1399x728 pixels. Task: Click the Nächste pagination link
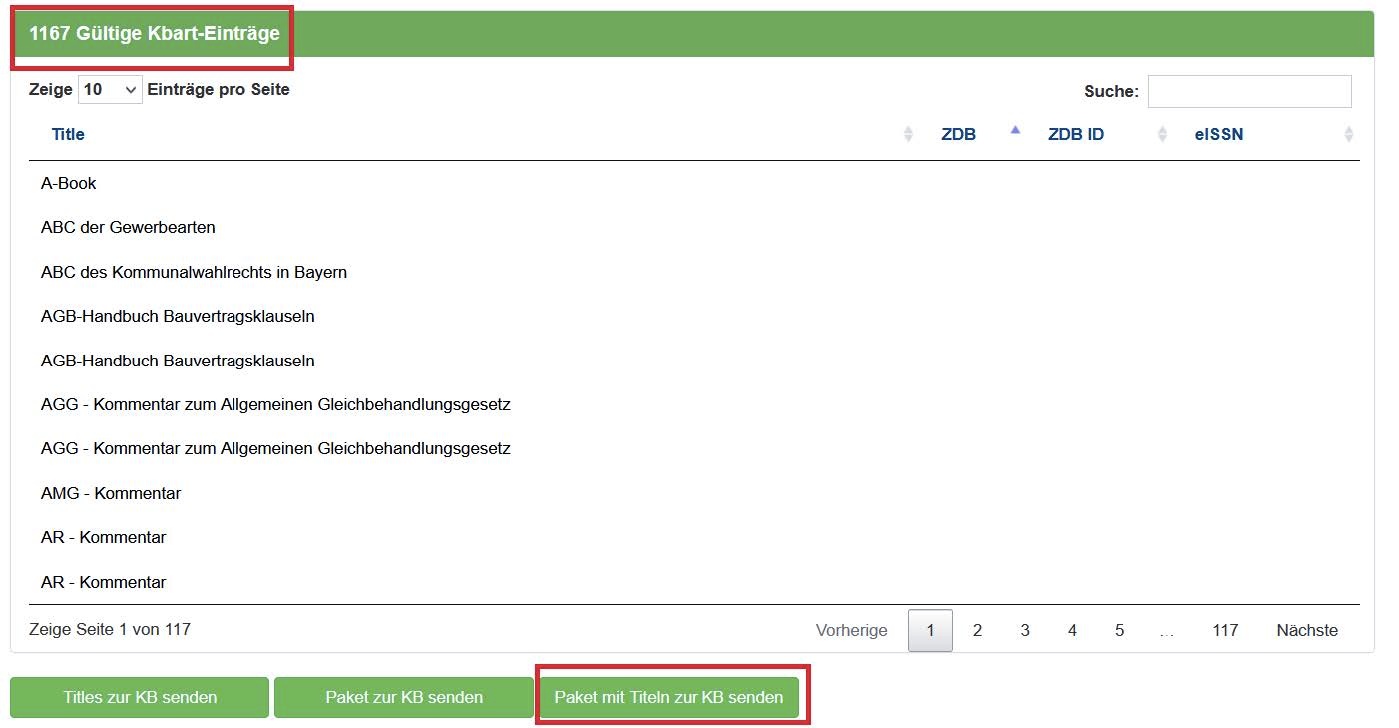coord(1307,630)
